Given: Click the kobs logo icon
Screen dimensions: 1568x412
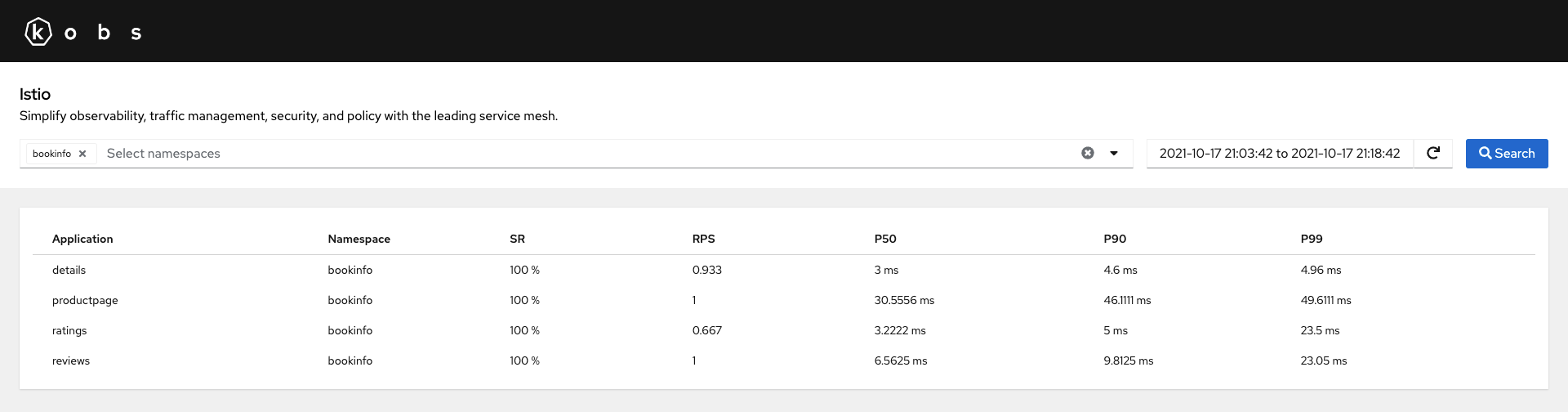Looking at the screenshot, I should (38, 32).
